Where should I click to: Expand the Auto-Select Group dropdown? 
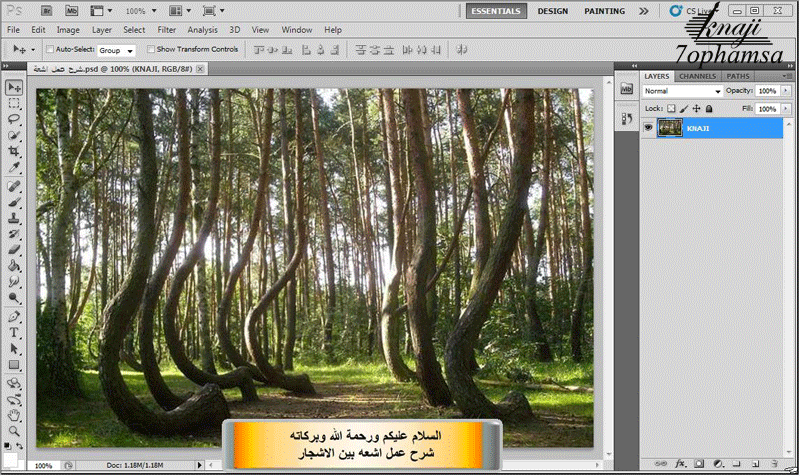117,49
